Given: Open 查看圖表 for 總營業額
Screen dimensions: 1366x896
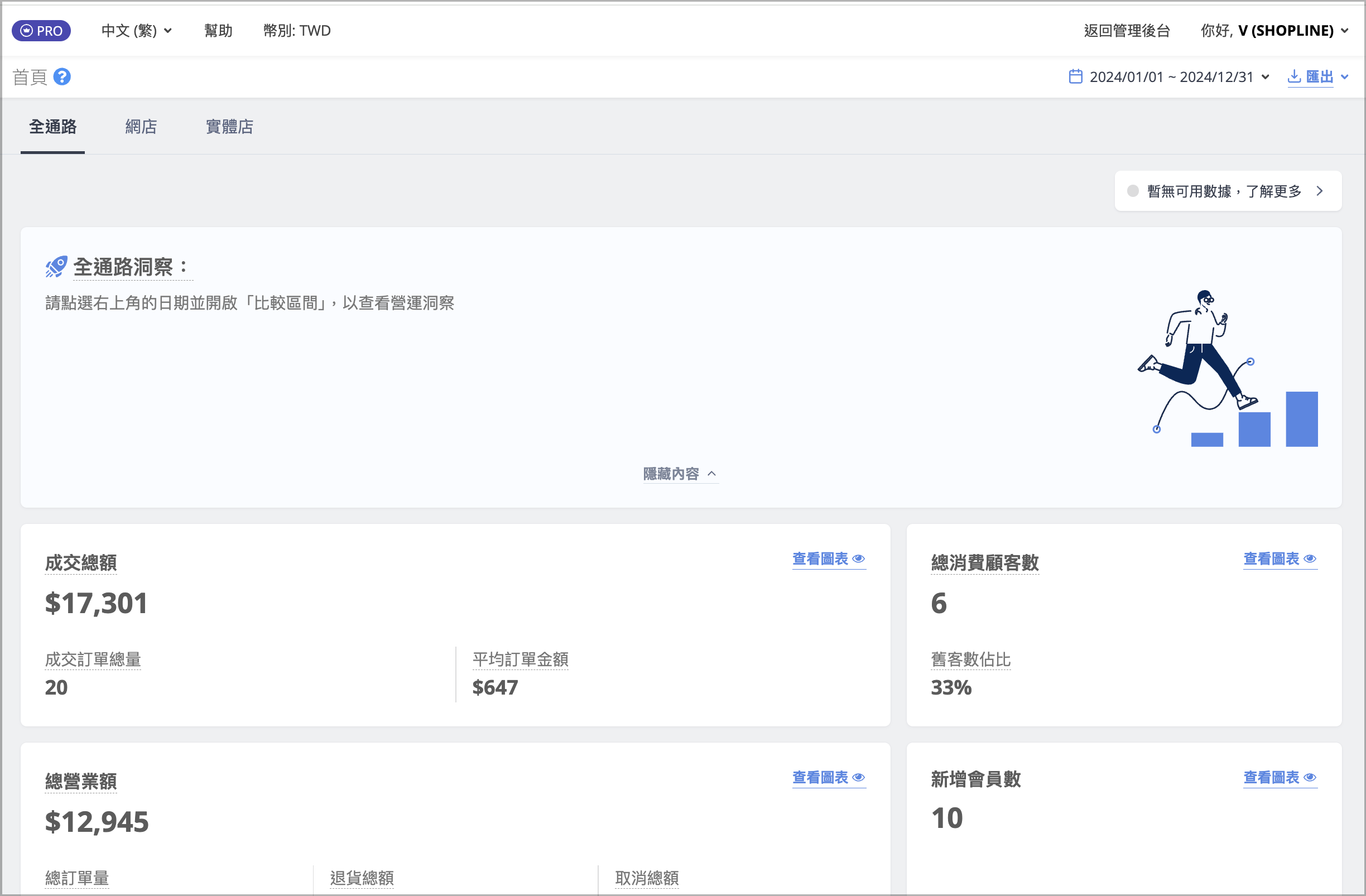Looking at the screenshot, I should point(829,777).
